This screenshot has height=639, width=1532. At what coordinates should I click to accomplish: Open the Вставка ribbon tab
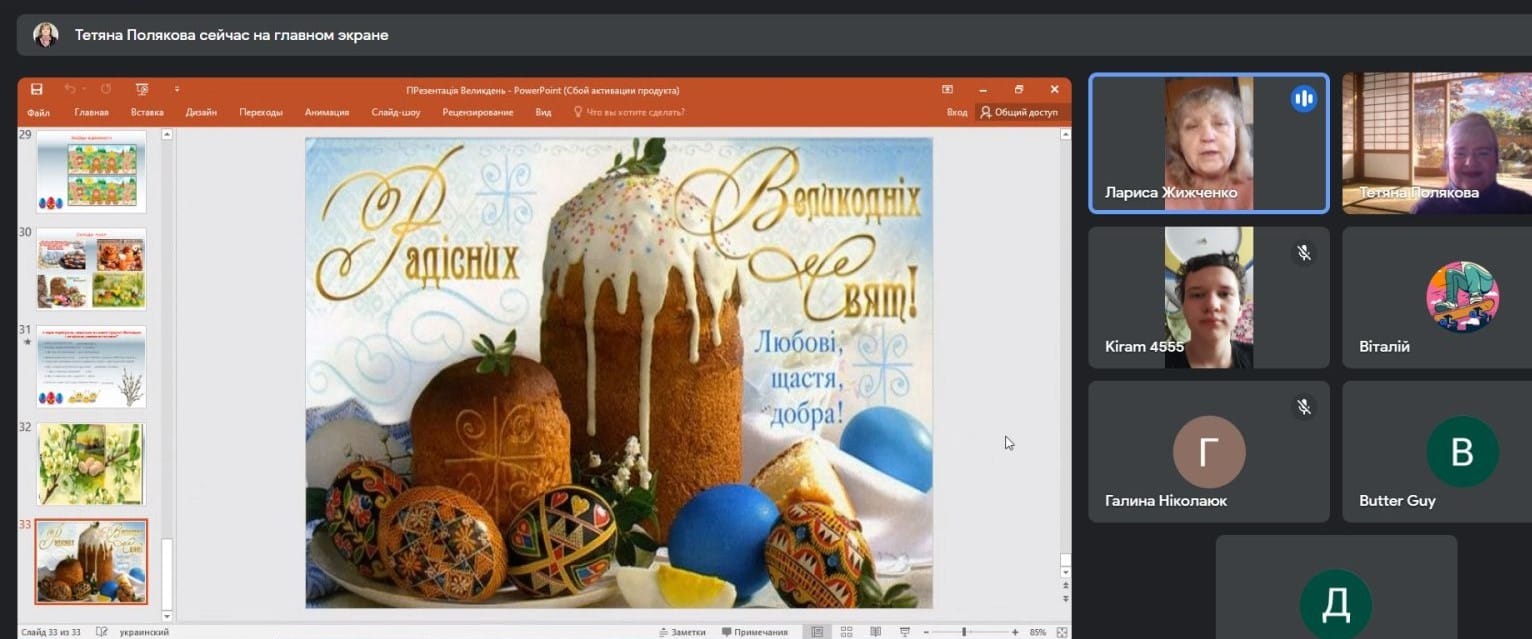coord(147,112)
